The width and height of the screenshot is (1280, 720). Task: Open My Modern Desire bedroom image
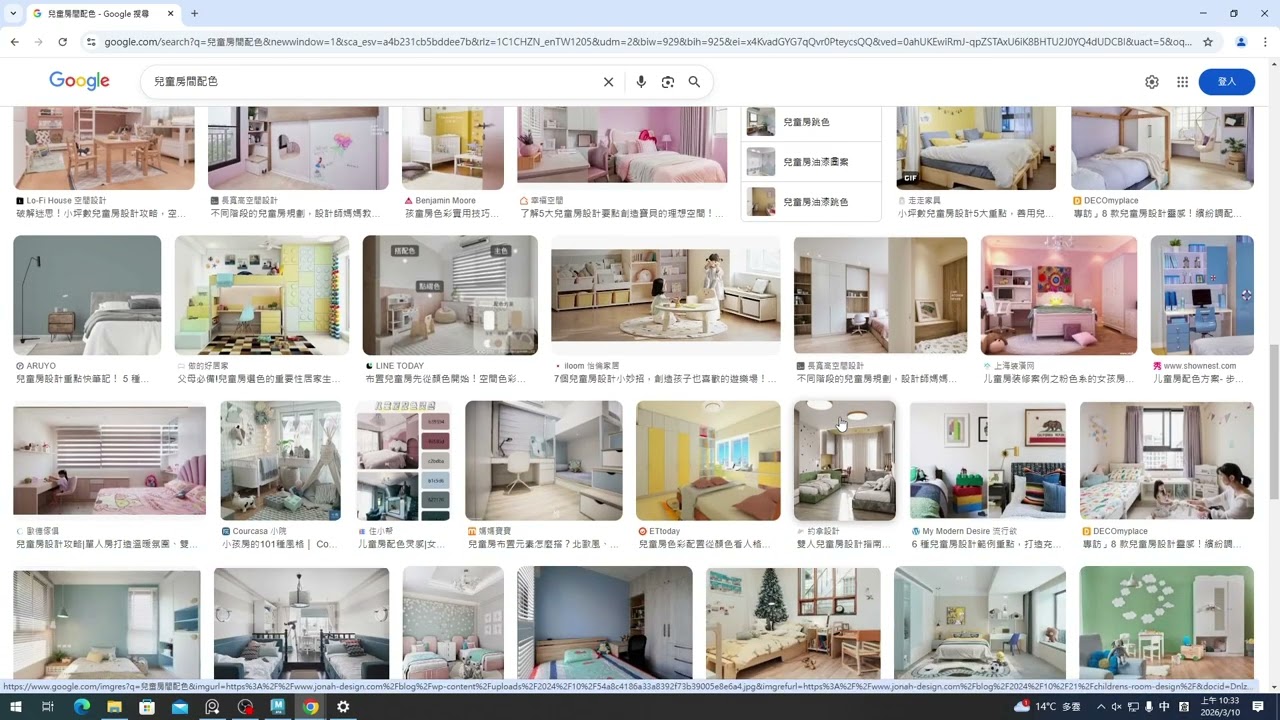coord(988,461)
